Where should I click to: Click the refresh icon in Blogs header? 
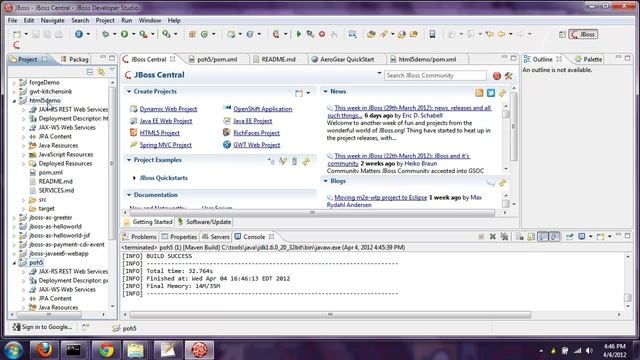coord(502,182)
